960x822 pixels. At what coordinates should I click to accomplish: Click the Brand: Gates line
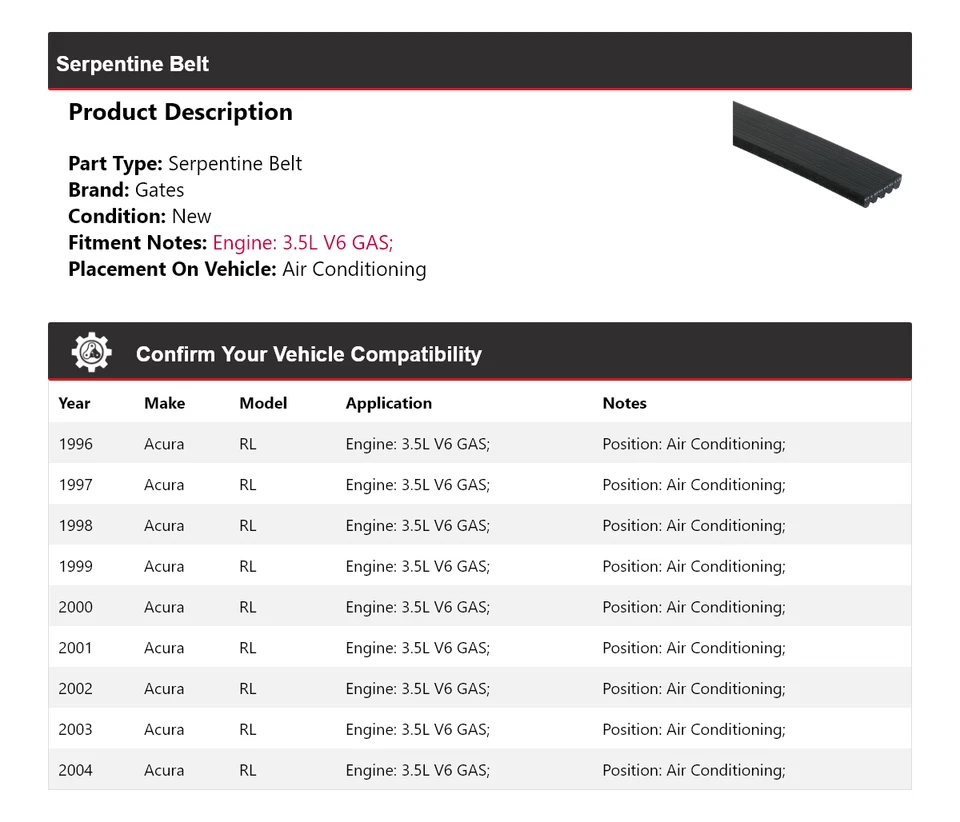click(x=126, y=190)
